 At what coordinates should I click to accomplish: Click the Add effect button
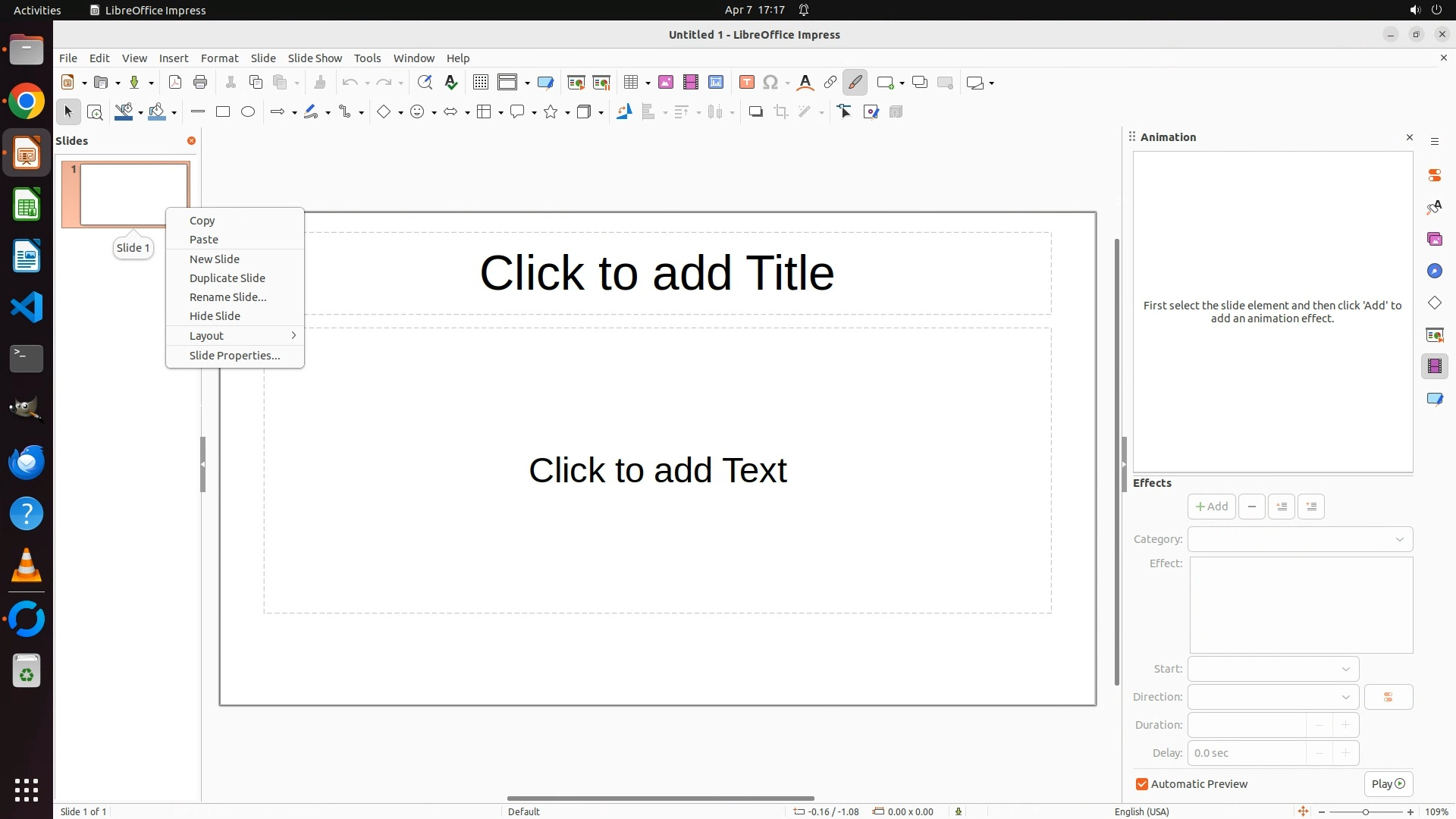[1211, 507]
